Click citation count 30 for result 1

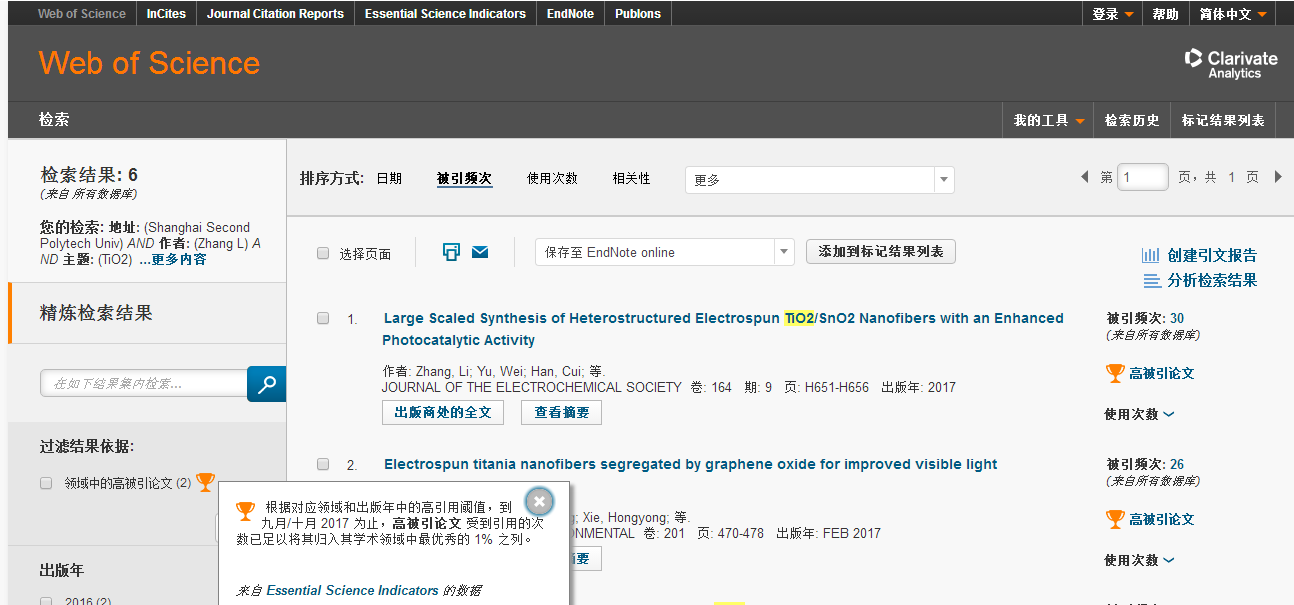click(x=1177, y=318)
